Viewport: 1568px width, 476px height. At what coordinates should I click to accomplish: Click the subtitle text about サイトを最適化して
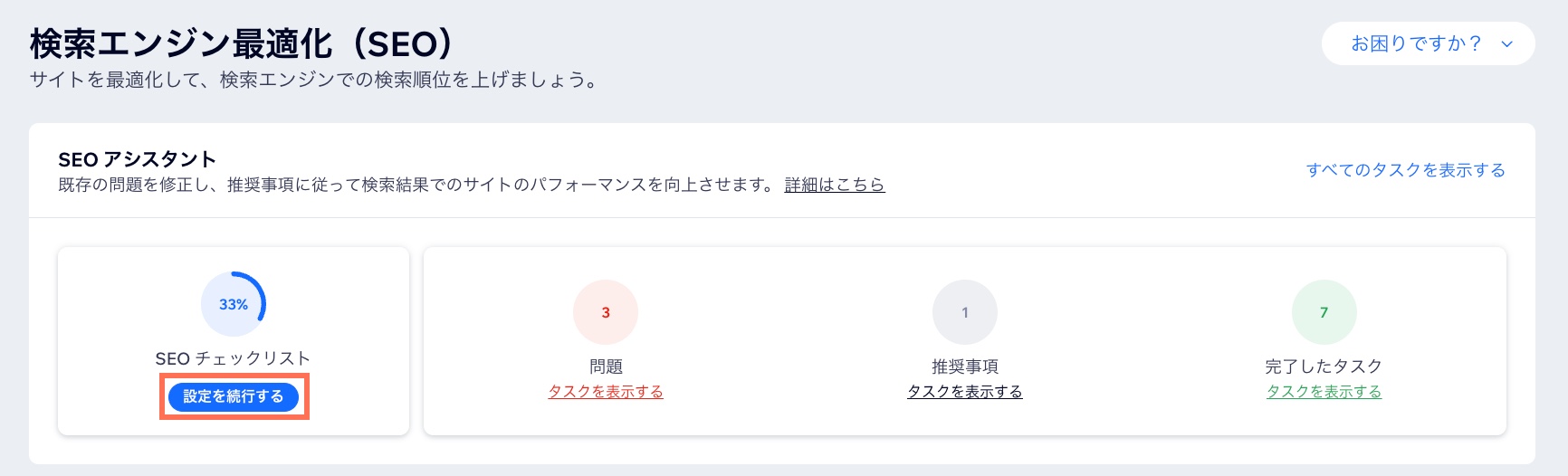tap(315, 80)
